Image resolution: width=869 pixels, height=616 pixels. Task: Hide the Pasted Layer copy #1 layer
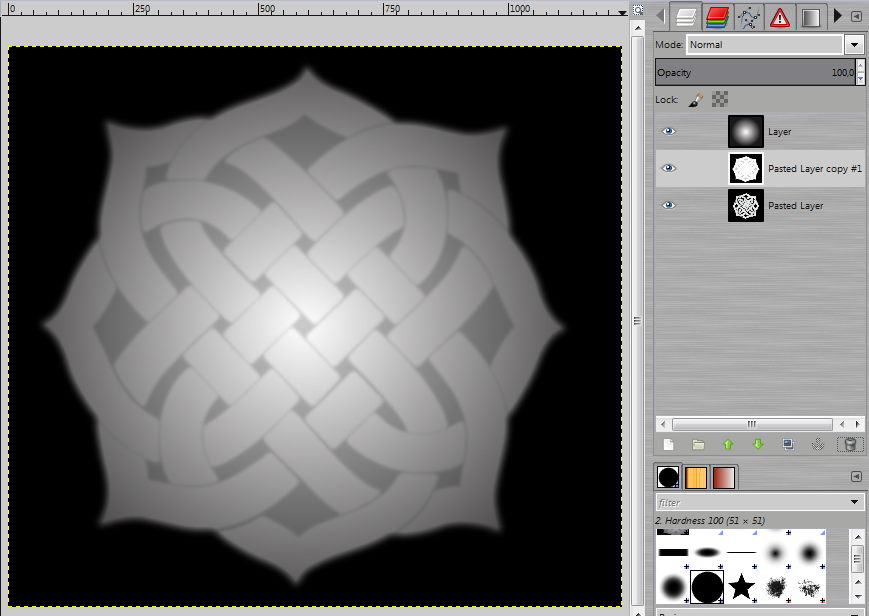click(669, 168)
